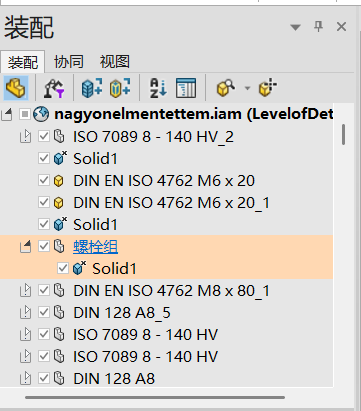Select Solid1 under 螺栓组
This screenshot has height=411, width=361.
point(114,269)
